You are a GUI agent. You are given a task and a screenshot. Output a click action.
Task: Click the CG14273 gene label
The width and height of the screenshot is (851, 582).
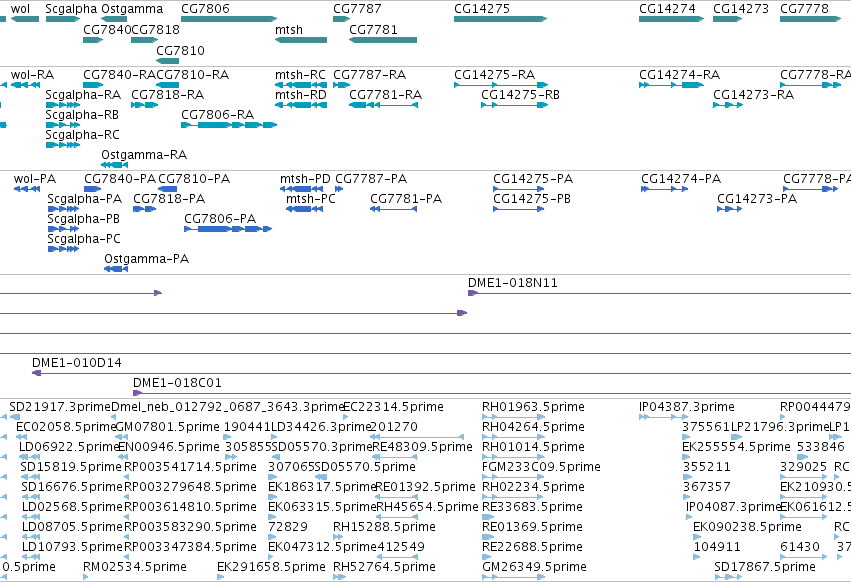click(741, 9)
